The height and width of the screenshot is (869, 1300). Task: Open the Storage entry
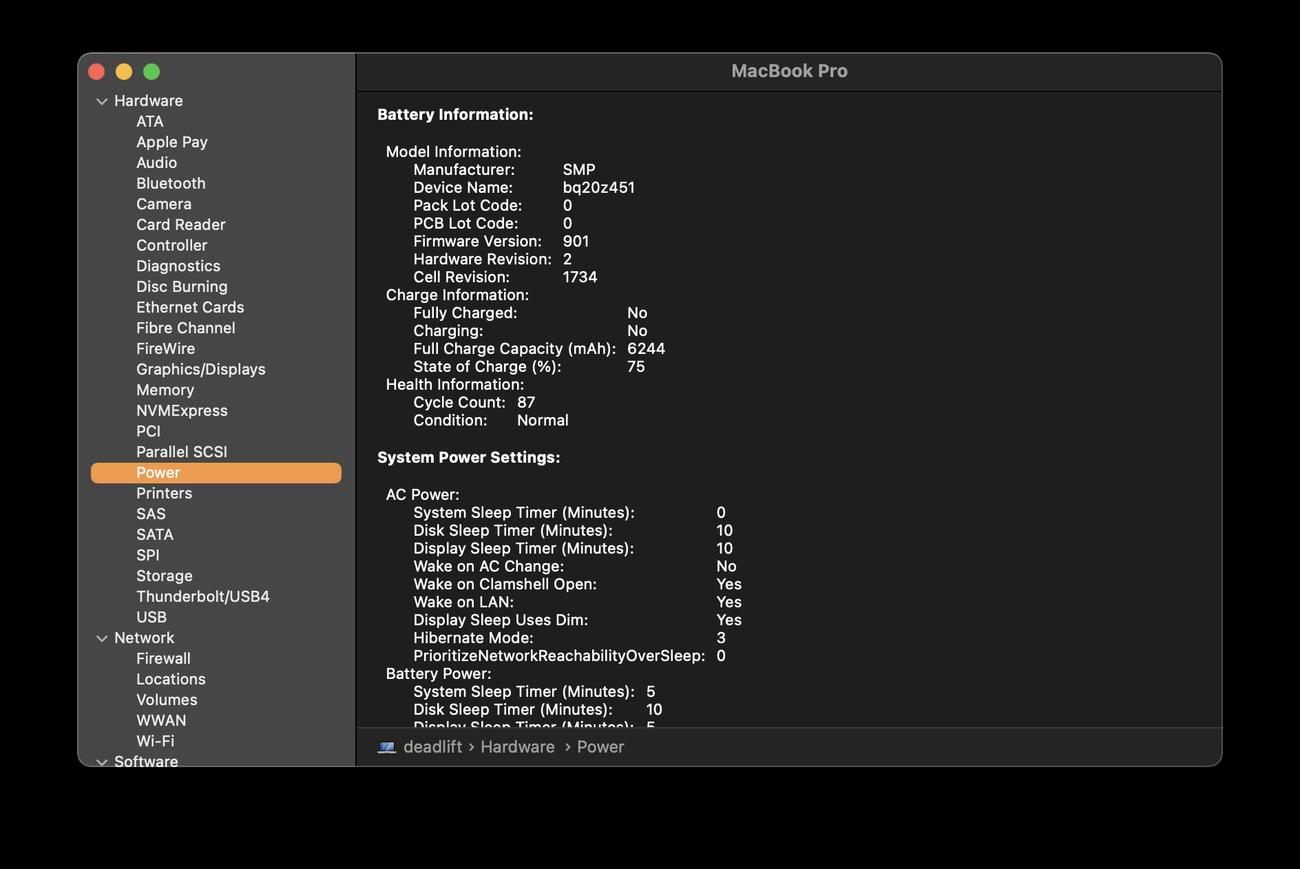(x=164, y=576)
